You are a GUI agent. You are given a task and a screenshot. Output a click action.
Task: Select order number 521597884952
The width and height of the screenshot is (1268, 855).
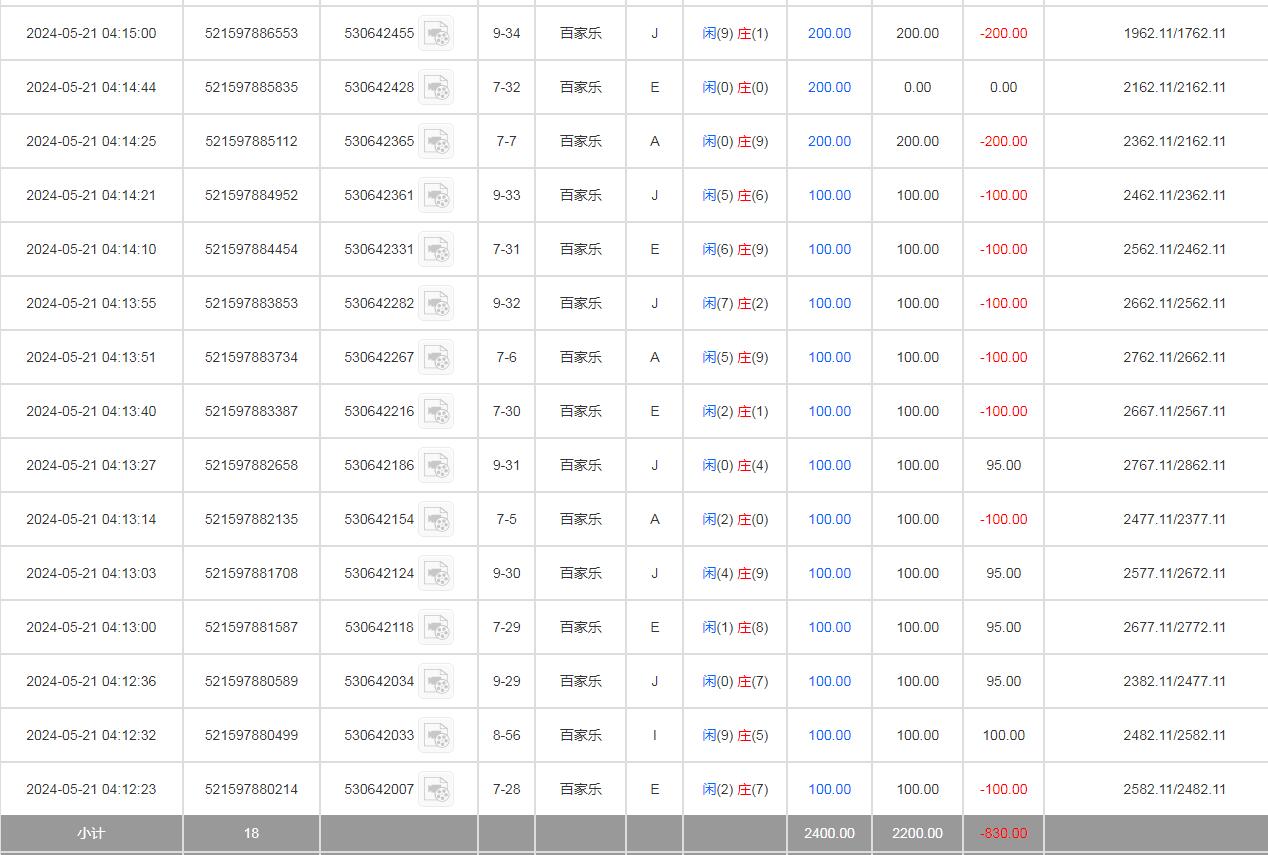click(x=251, y=195)
